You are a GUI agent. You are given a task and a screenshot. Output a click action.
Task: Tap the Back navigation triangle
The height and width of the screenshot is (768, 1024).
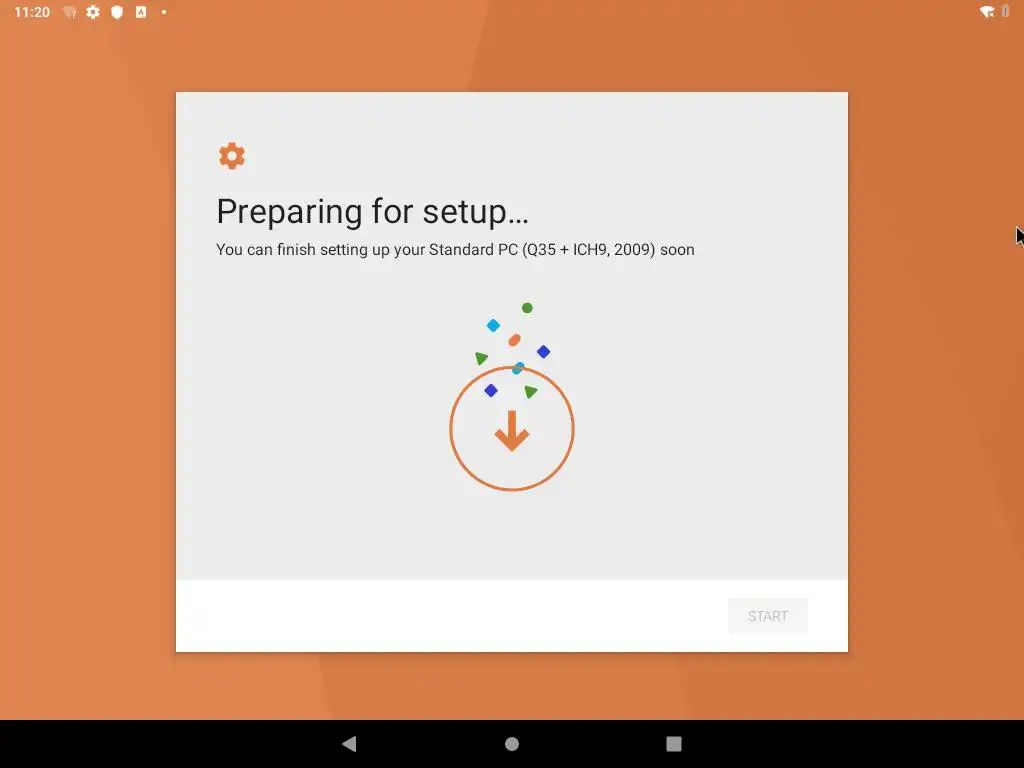pyautogui.click(x=349, y=743)
